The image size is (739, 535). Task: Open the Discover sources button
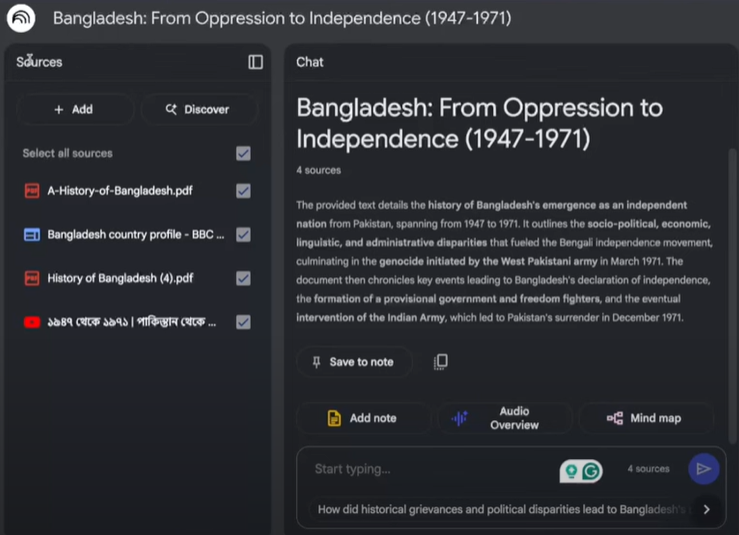(199, 109)
